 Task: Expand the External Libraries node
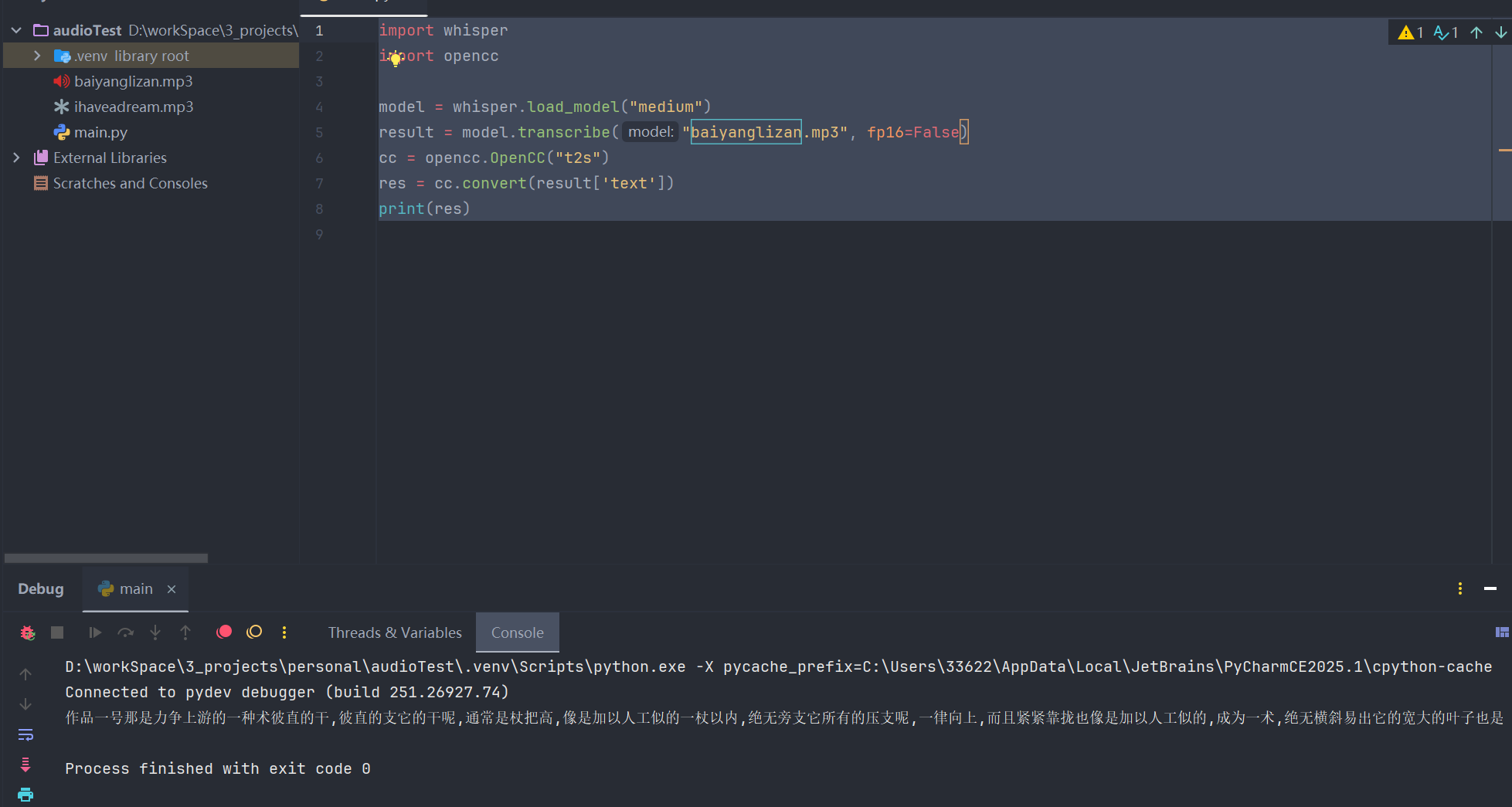16,158
